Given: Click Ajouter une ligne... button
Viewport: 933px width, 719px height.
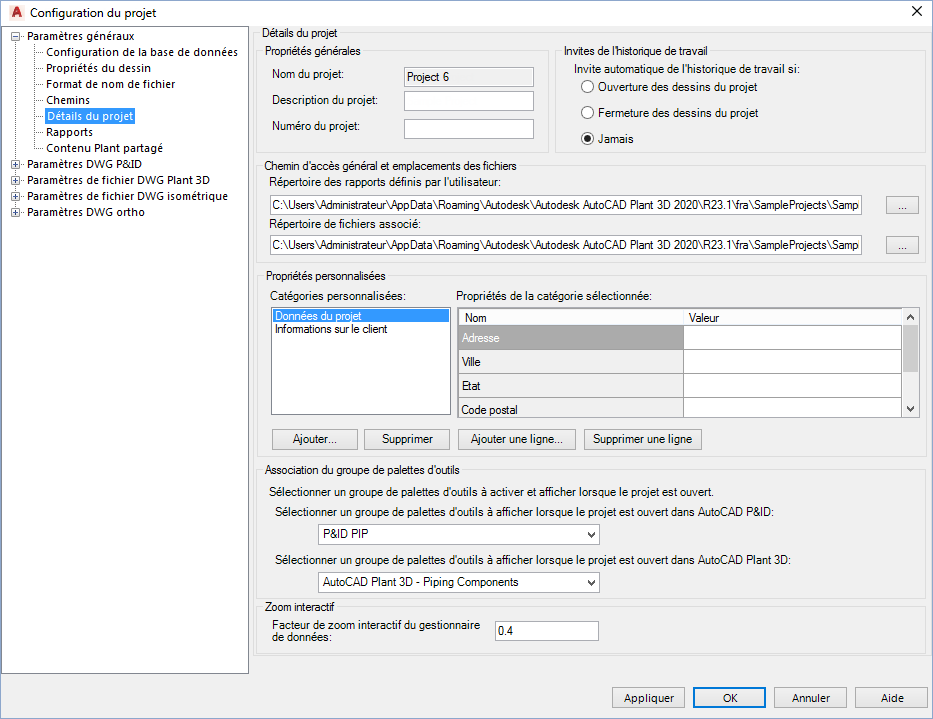Looking at the screenshot, I should coord(516,439).
